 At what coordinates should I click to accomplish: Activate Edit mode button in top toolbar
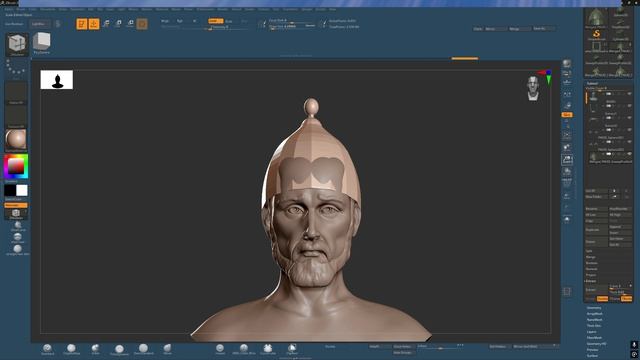tap(82, 24)
